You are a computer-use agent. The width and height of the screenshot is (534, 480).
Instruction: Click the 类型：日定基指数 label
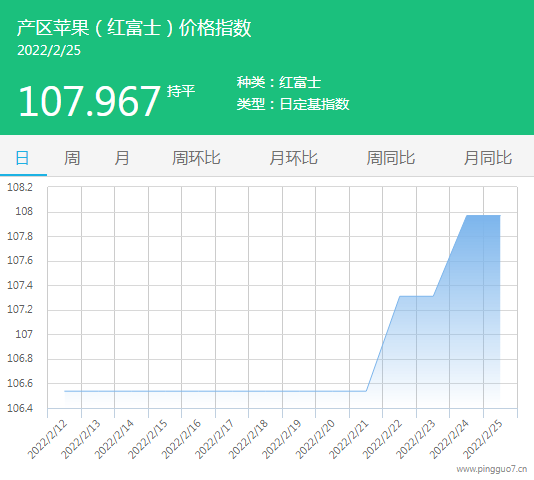(x=293, y=104)
